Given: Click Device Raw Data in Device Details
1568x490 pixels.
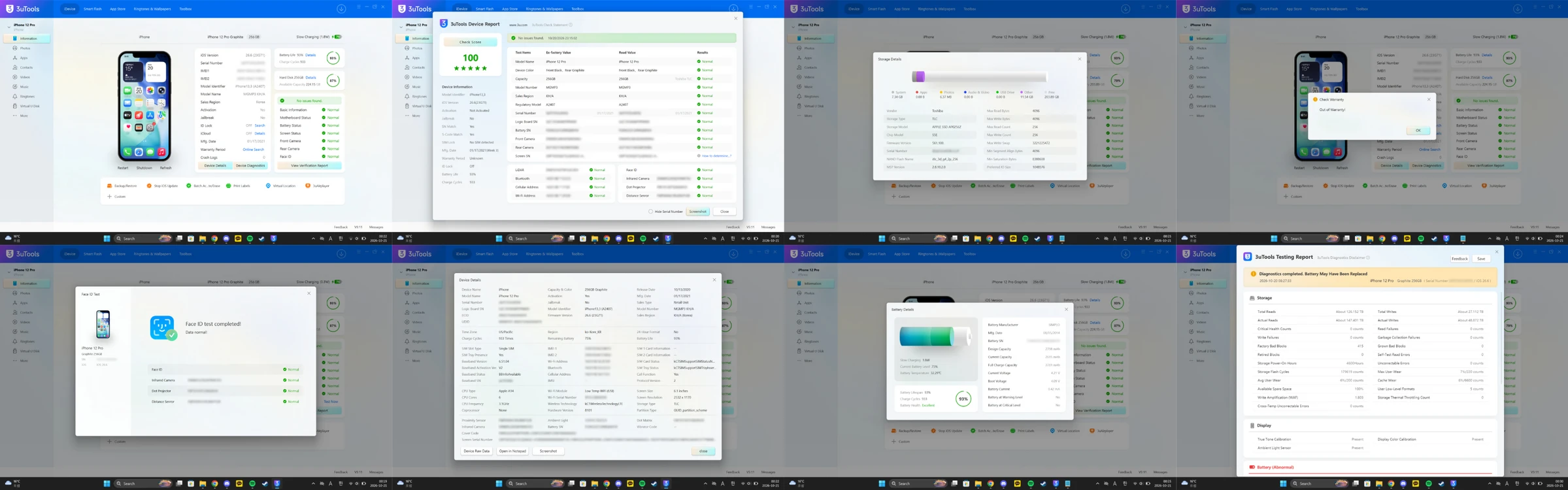Looking at the screenshot, I should [x=476, y=451].
